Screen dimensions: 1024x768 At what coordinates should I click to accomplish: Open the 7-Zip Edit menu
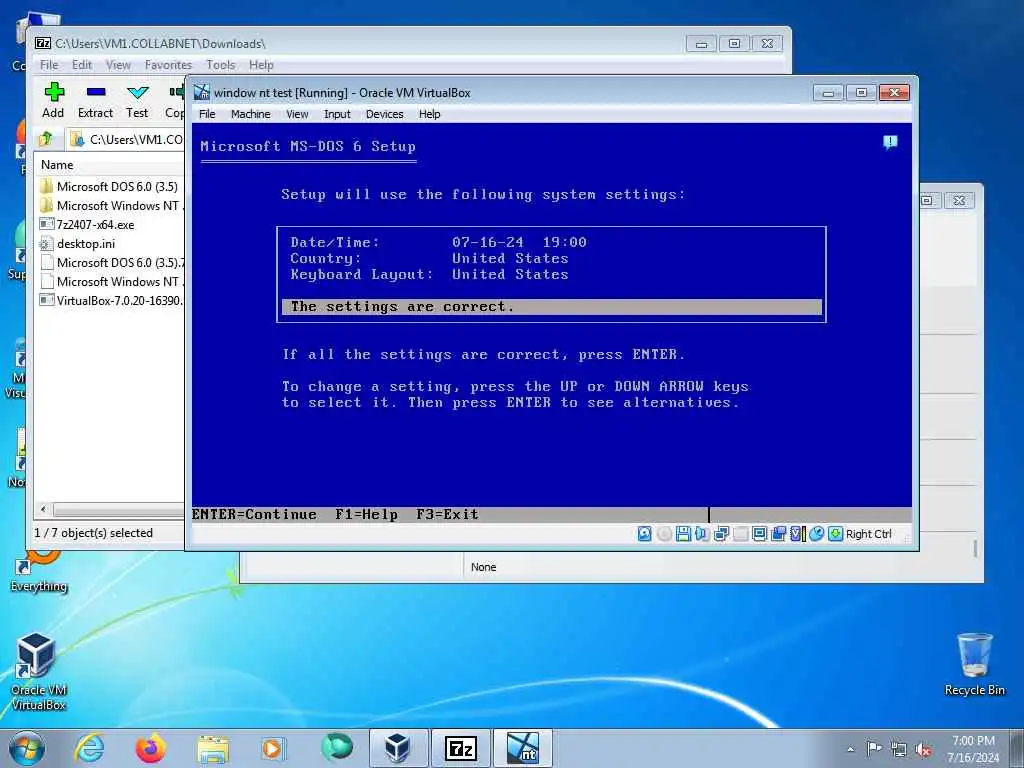pos(82,65)
